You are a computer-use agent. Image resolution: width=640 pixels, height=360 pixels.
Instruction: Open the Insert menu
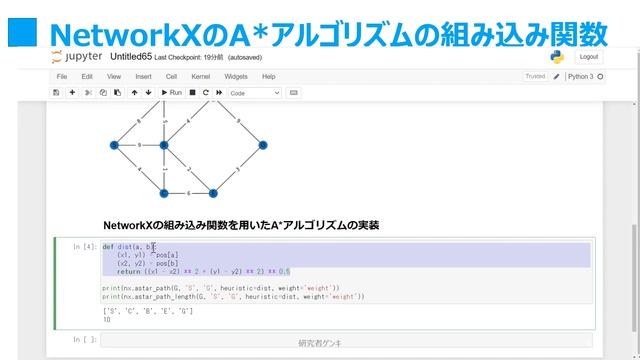(x=143, y=76)
